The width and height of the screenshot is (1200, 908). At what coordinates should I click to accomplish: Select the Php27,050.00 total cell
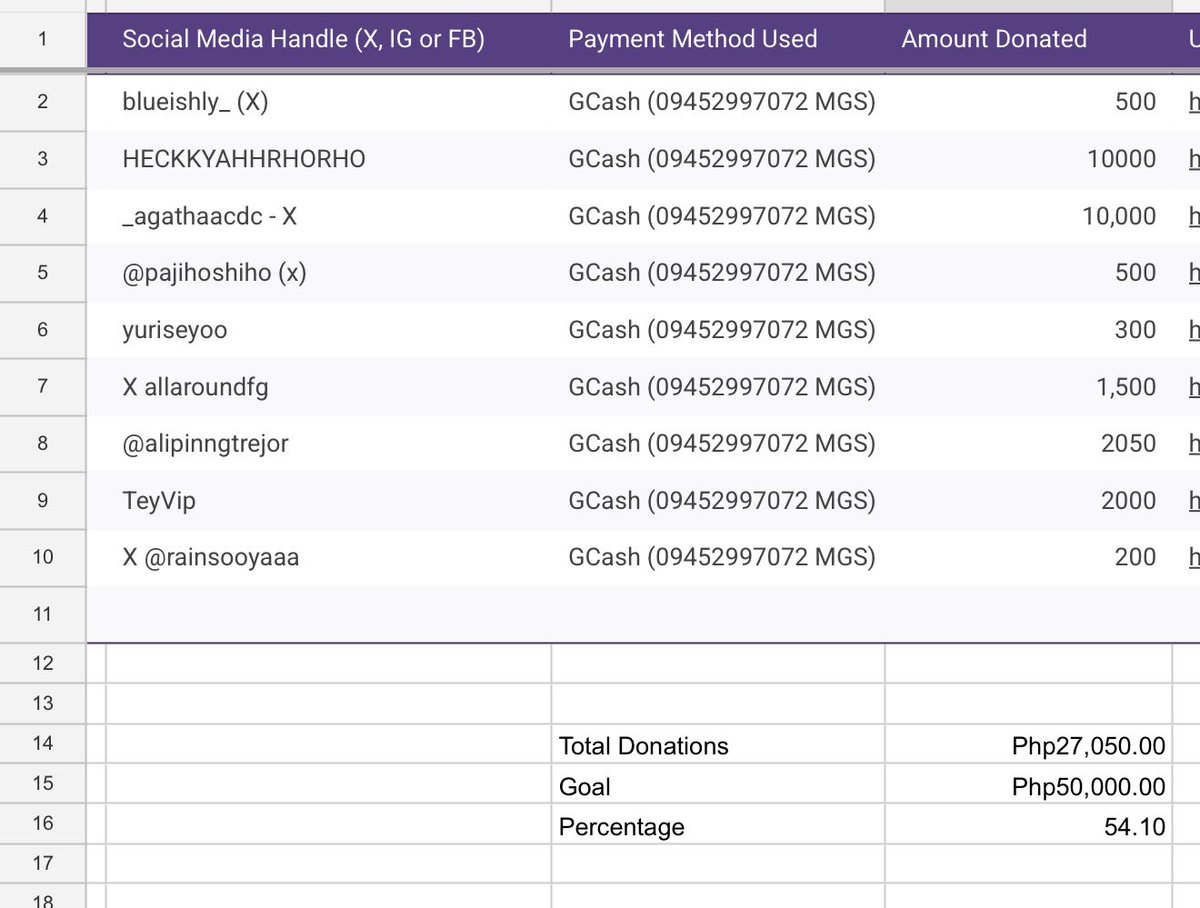(1028, 745)
